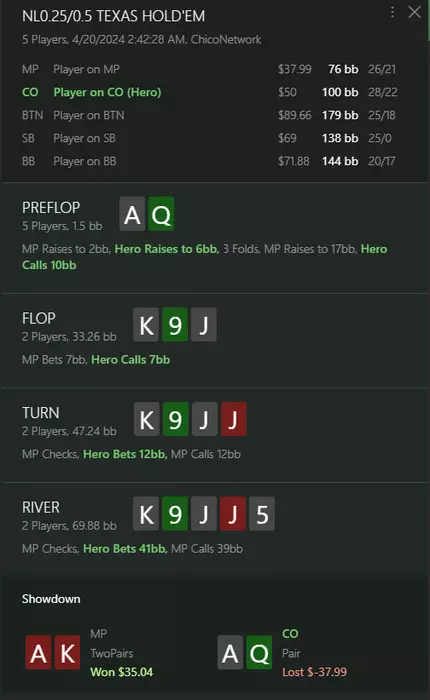Click the Hero Bets 41bb action
This screenshot has width=430, height=700.
tap(125, 549)
